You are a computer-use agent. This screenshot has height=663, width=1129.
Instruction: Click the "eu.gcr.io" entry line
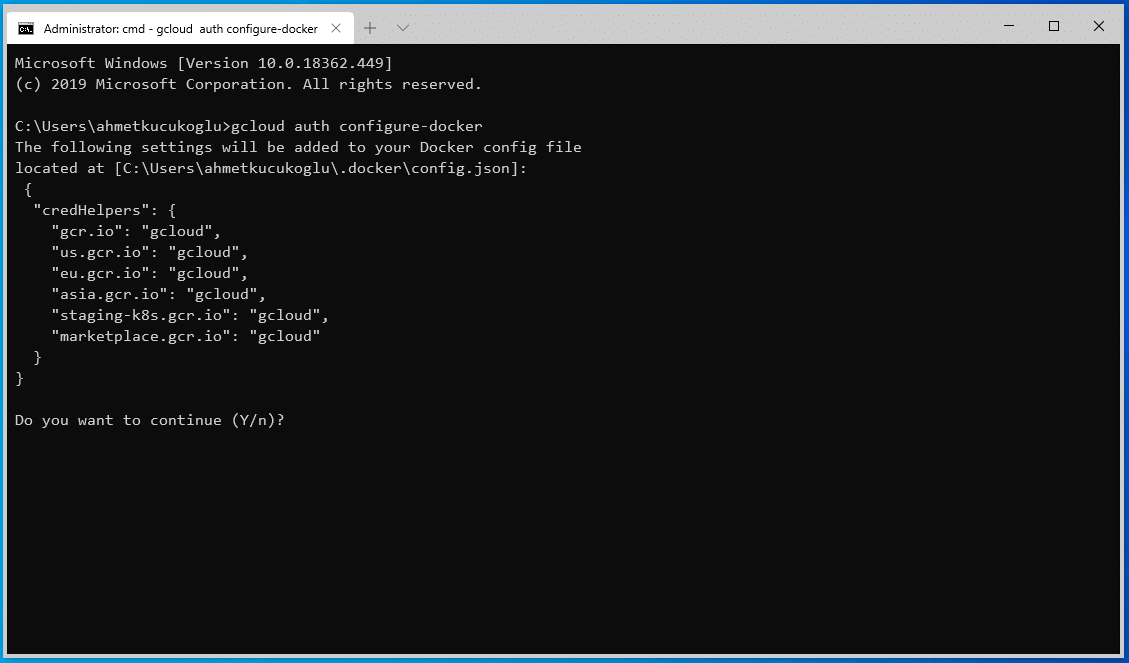149,273
